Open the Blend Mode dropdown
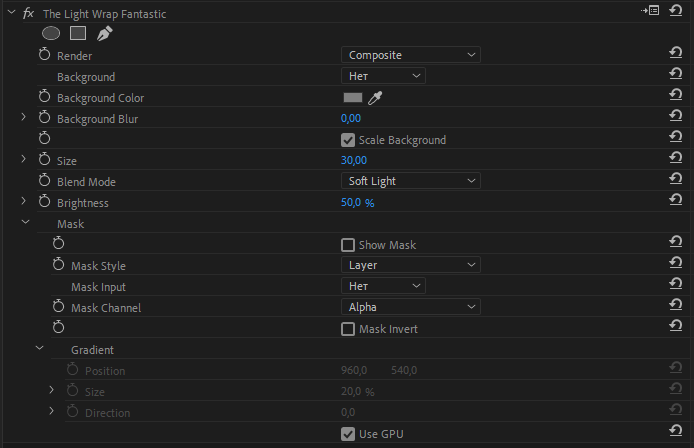694x448 pixels. (410, 181)
